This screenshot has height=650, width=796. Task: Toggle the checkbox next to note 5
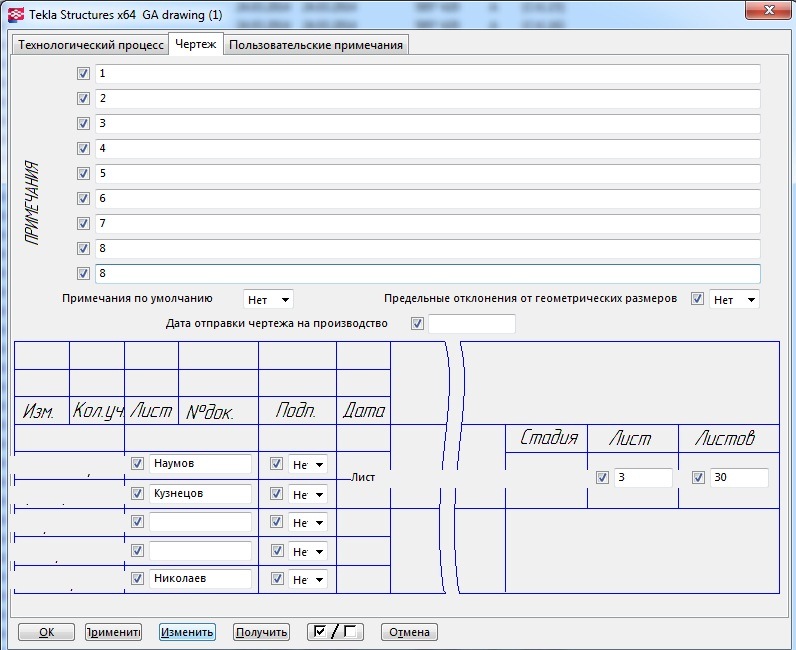[83, 174]
